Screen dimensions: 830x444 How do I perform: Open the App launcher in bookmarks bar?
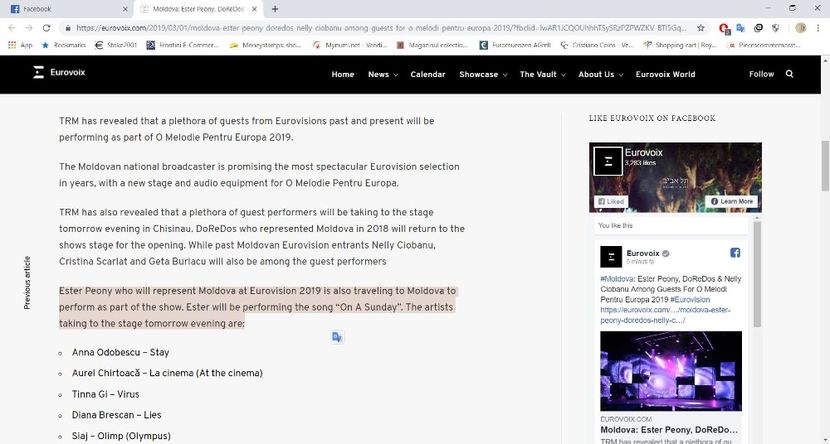pos(20,45)
